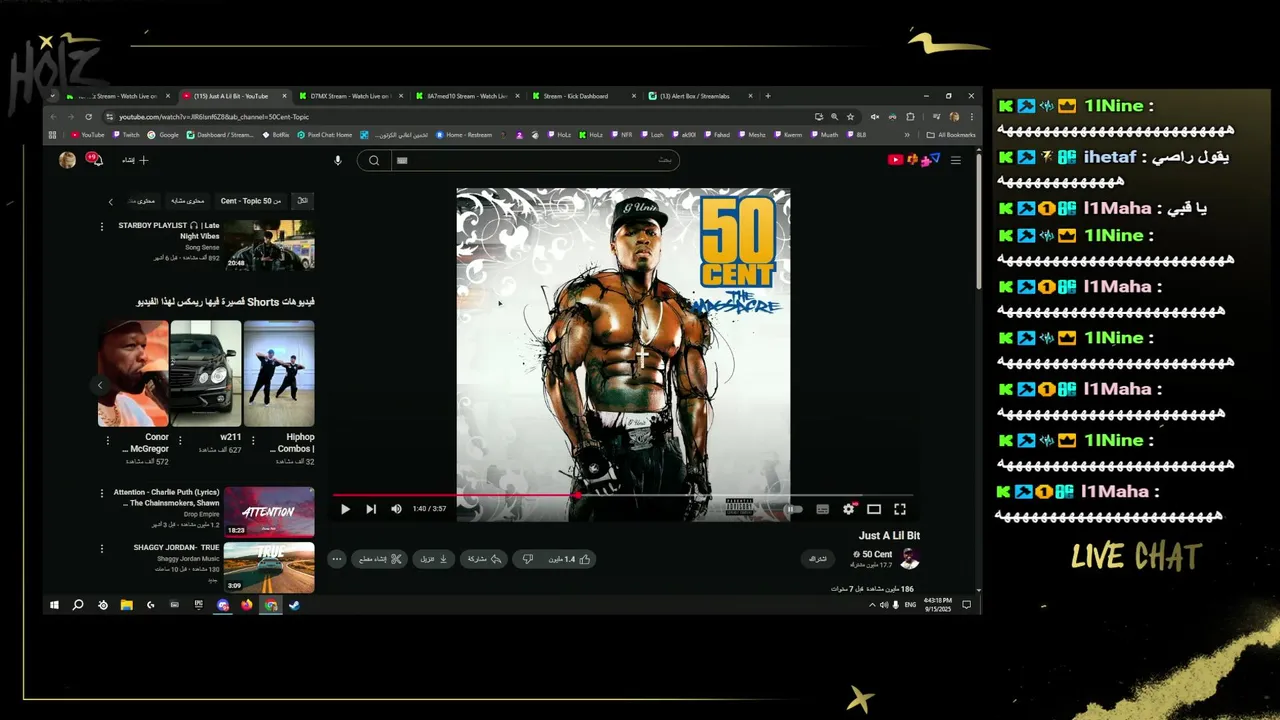Screen dimensions: 1280x720
Task: Switch to theater mode view
Action: pyautogui.click(x=874, y=509)
